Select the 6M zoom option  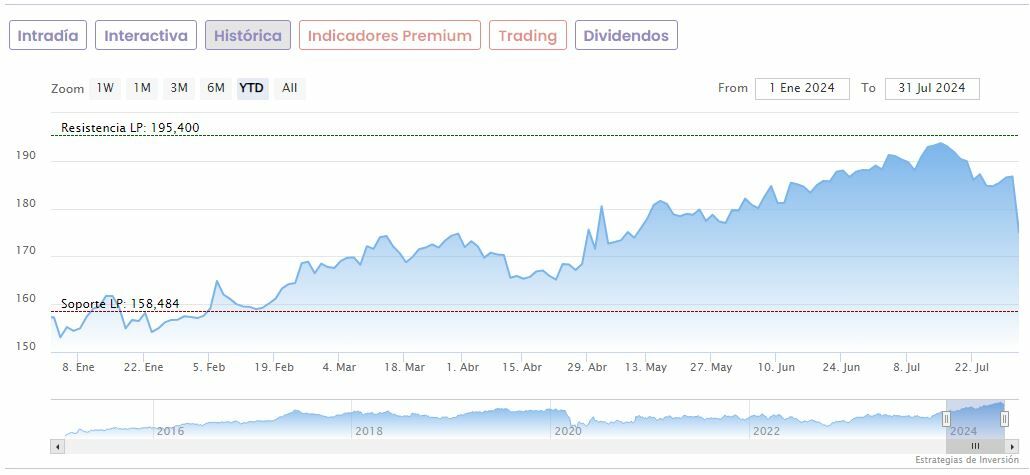point(216,88)
